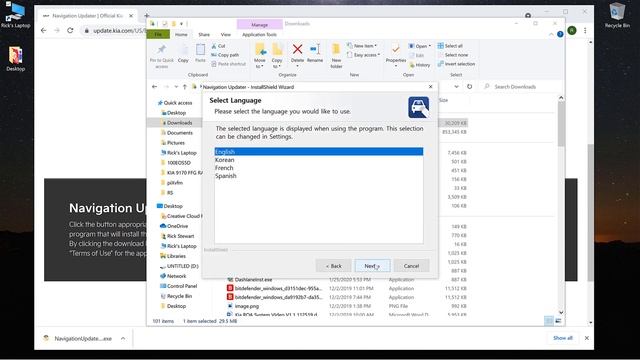640x360 pixels.
Task: Click Paste shortcut in Explorer ribbon
Action: tap(229, 64)
